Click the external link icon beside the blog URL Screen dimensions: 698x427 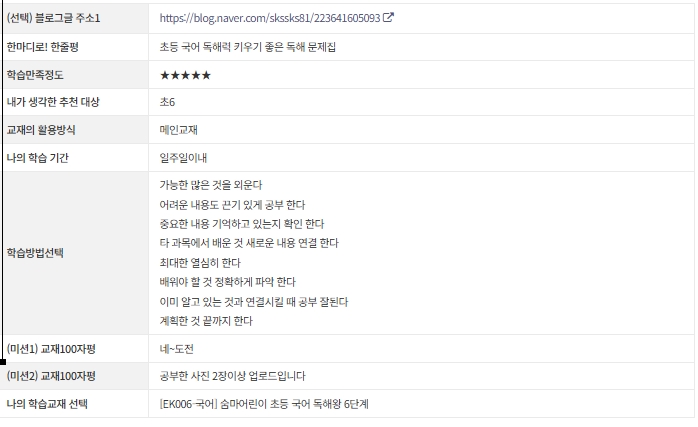[x=388, y=17]
